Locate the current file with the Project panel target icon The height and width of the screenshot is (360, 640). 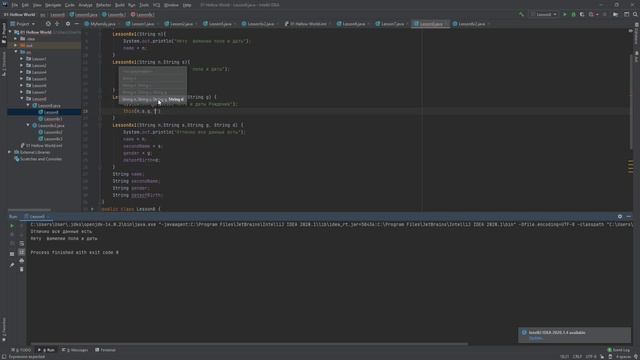click(x=48, y=24)
